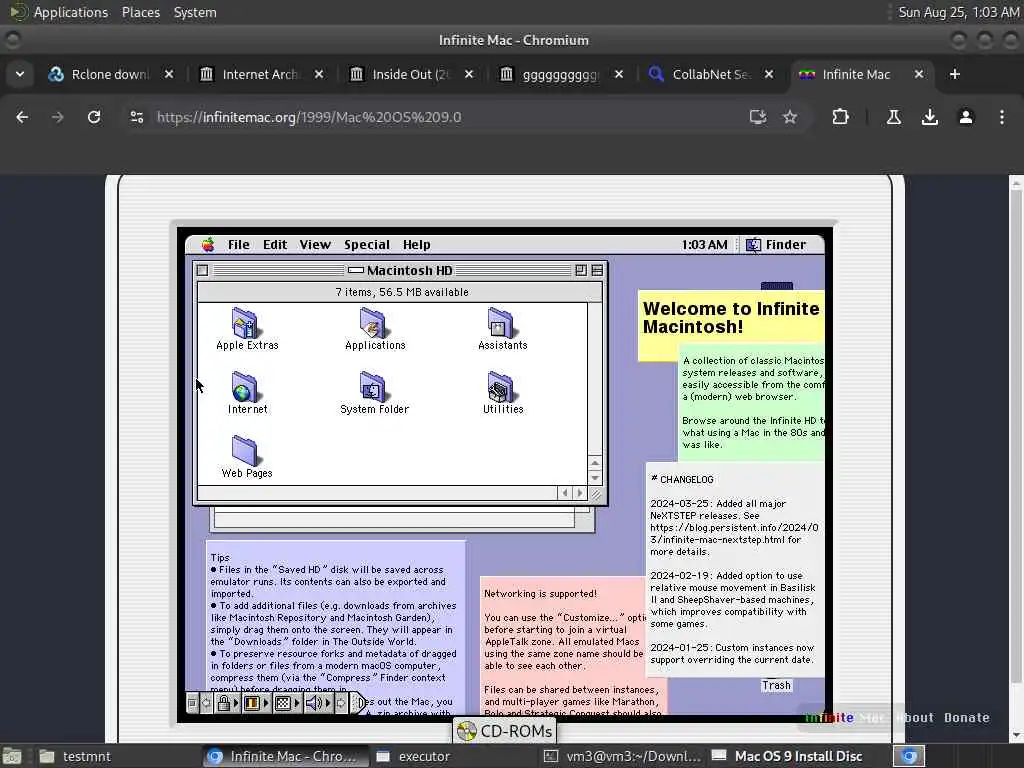Switch to the CollabNet tab
This screenshot has width=1024, height=768.
coord(711,74)
